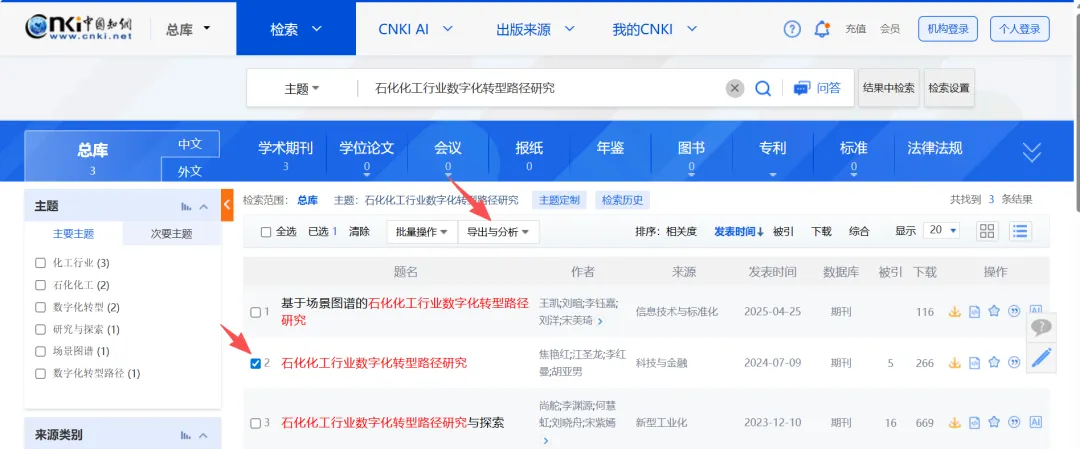
Task: Show 来源类别 panel chart icon
Action: 185,435
